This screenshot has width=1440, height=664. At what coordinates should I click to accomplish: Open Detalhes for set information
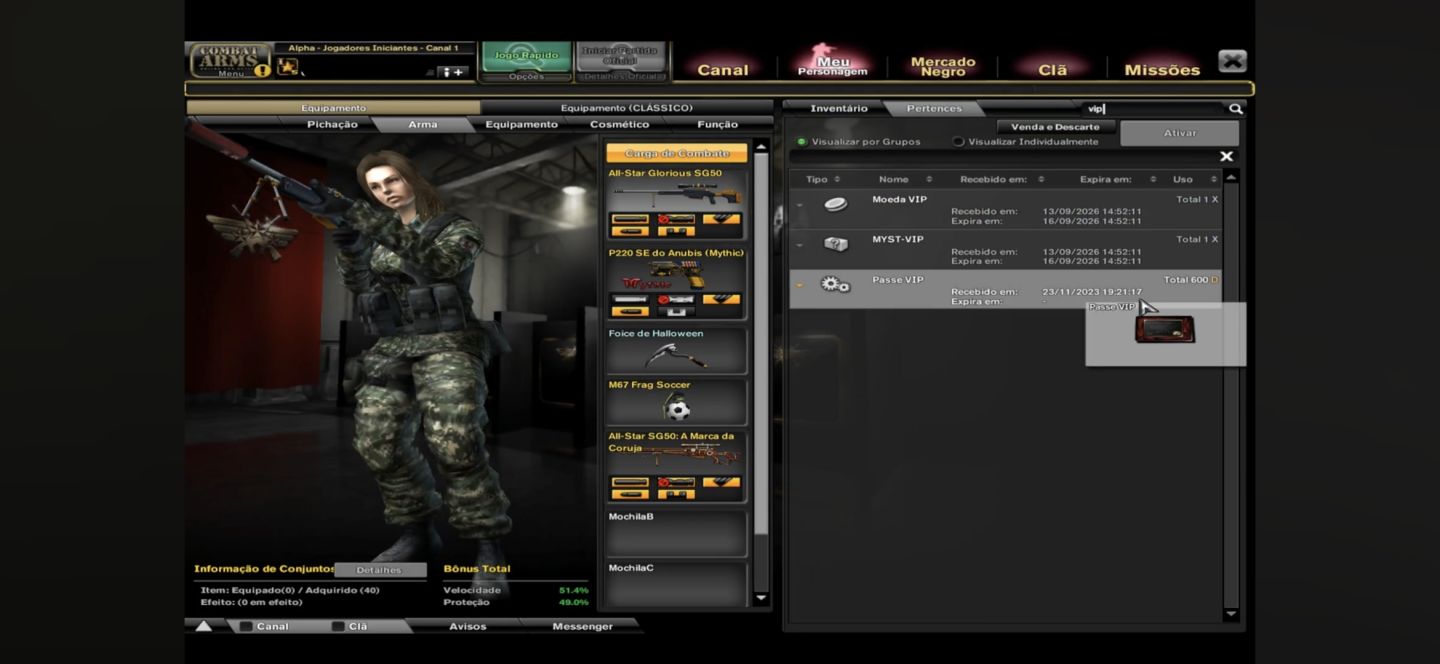(379, 570)
